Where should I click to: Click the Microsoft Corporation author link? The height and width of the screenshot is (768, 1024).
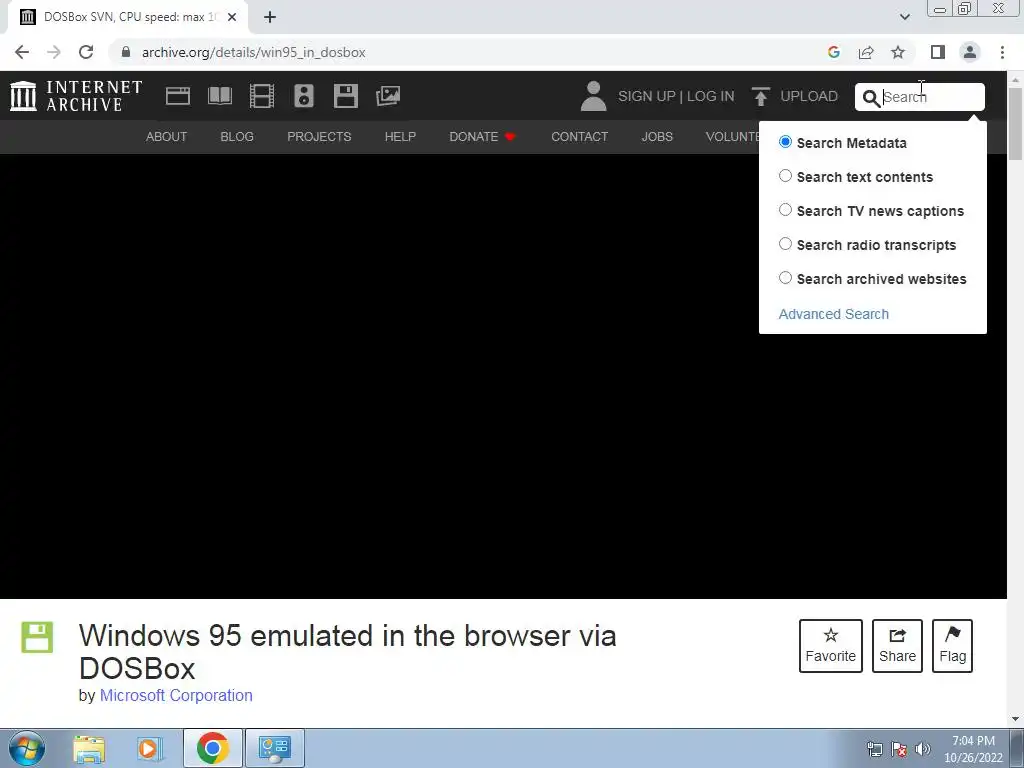(x=176, y=696)
